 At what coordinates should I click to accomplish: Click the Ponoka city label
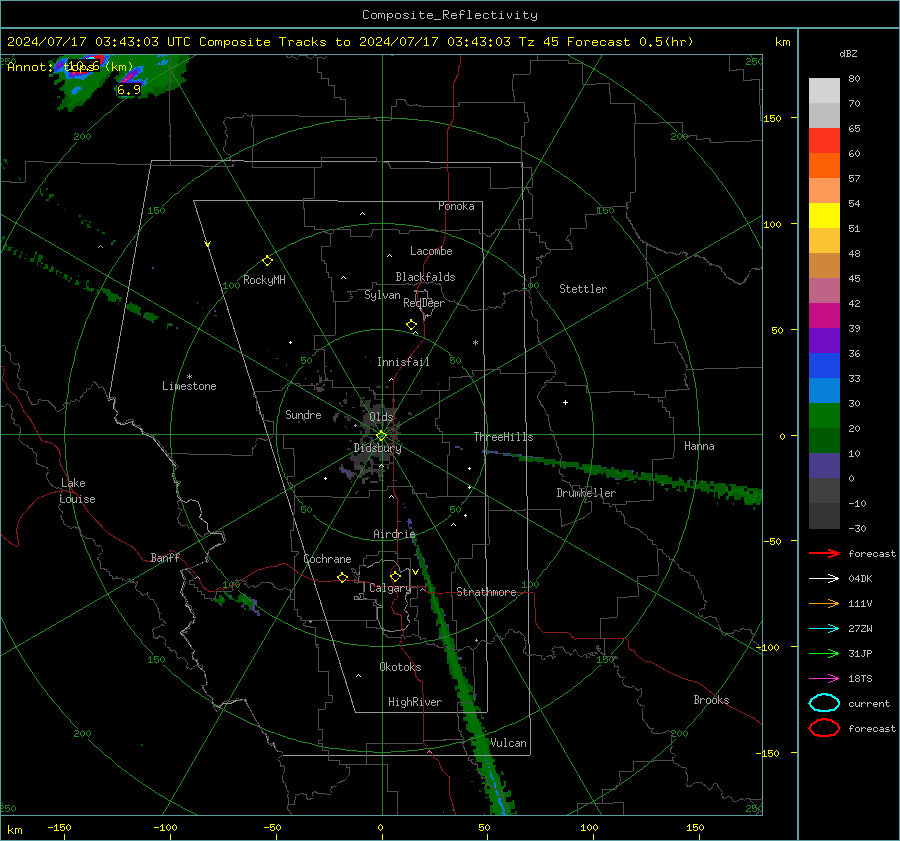456,206
